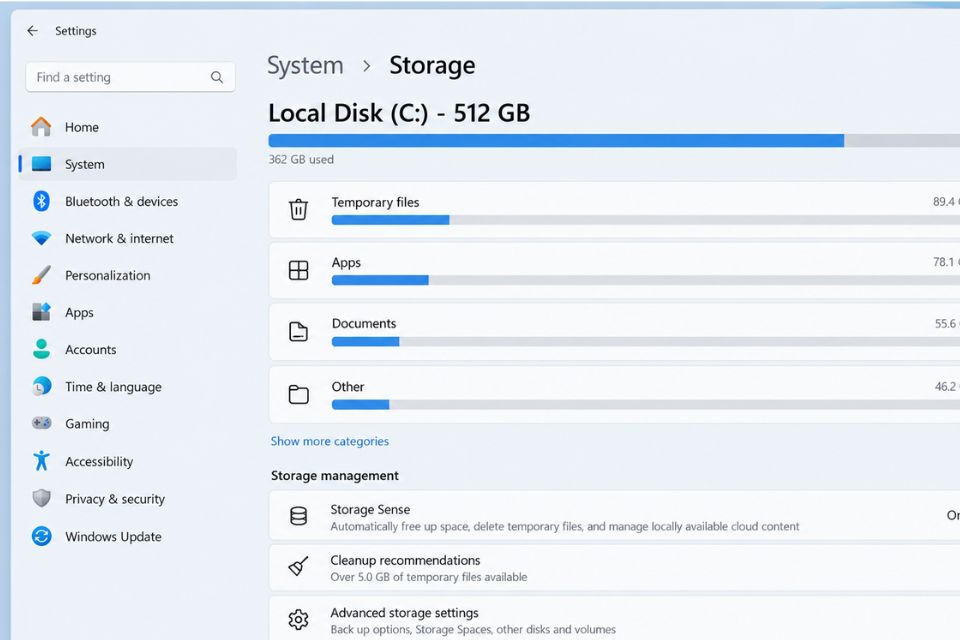This screenshot has height=640, width=960.
Task: Click the search magnifier icon
Action: point(217,77)
